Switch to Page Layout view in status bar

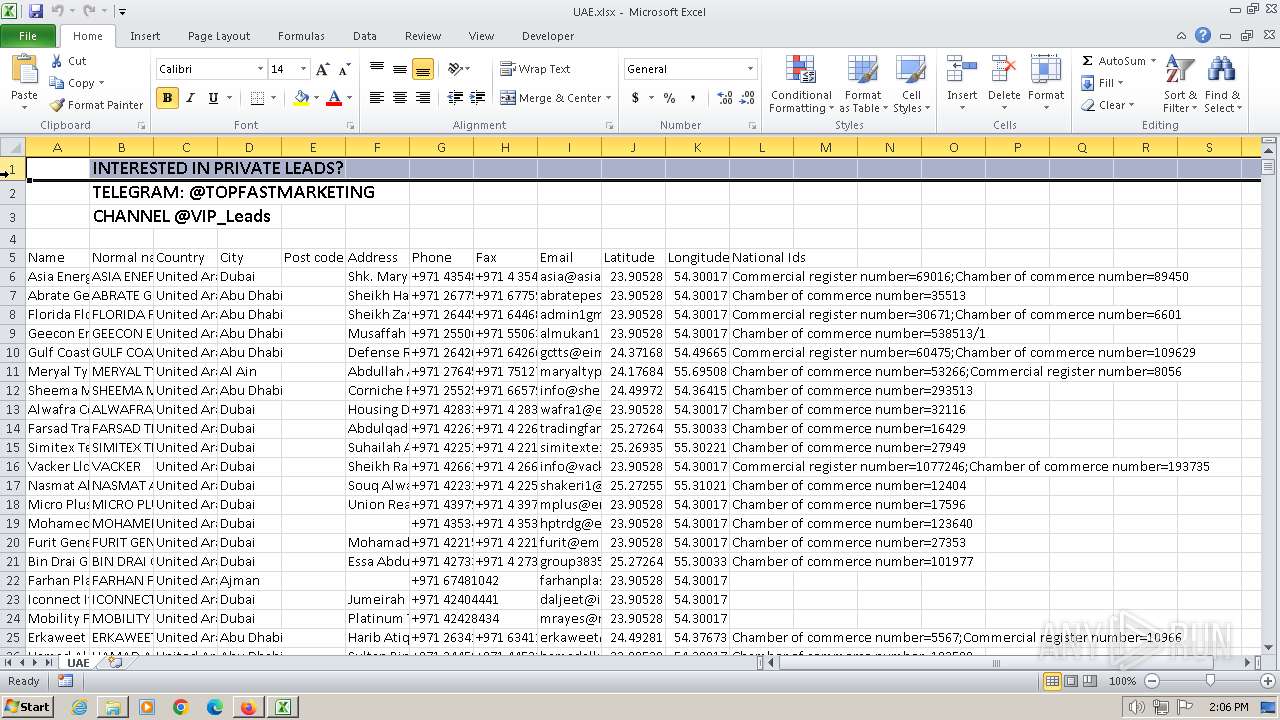click(1071, 681)
